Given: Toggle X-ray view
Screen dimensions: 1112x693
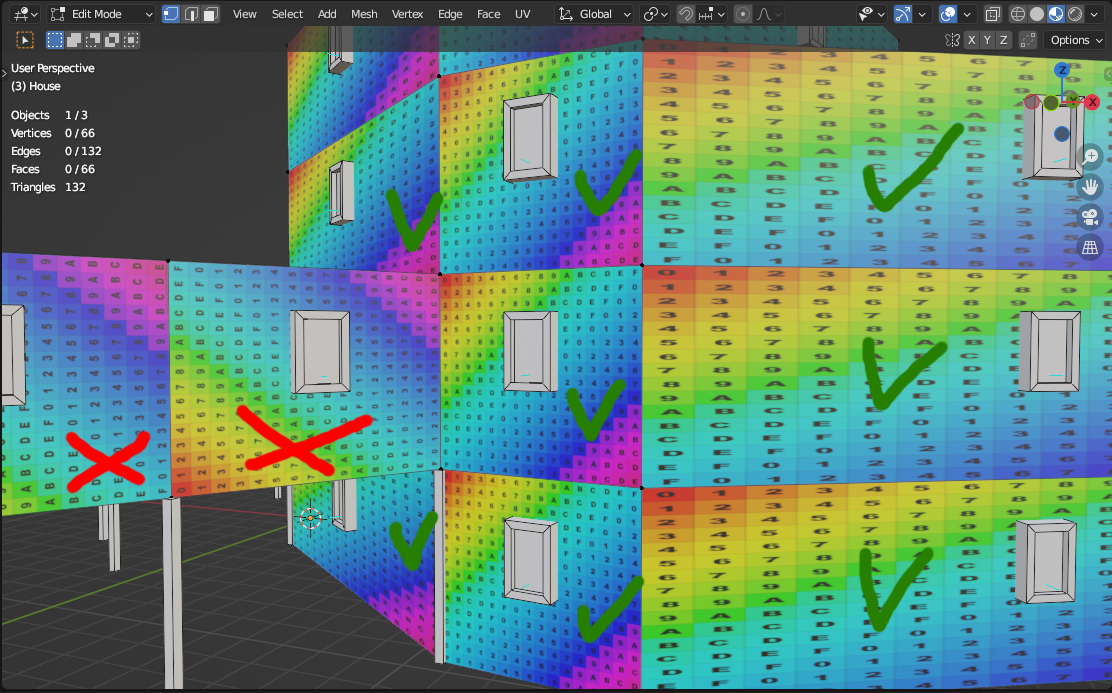Looking at the screenshot, I should (992, 14).
